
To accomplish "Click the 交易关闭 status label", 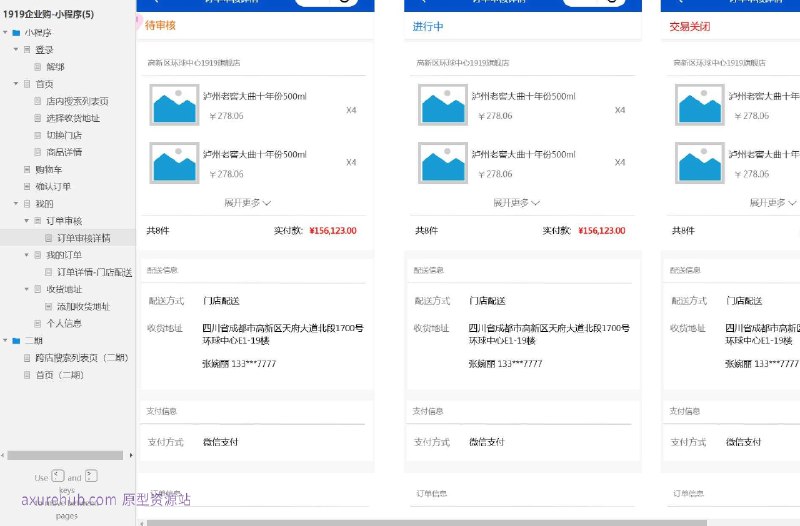I will [690, 27].
